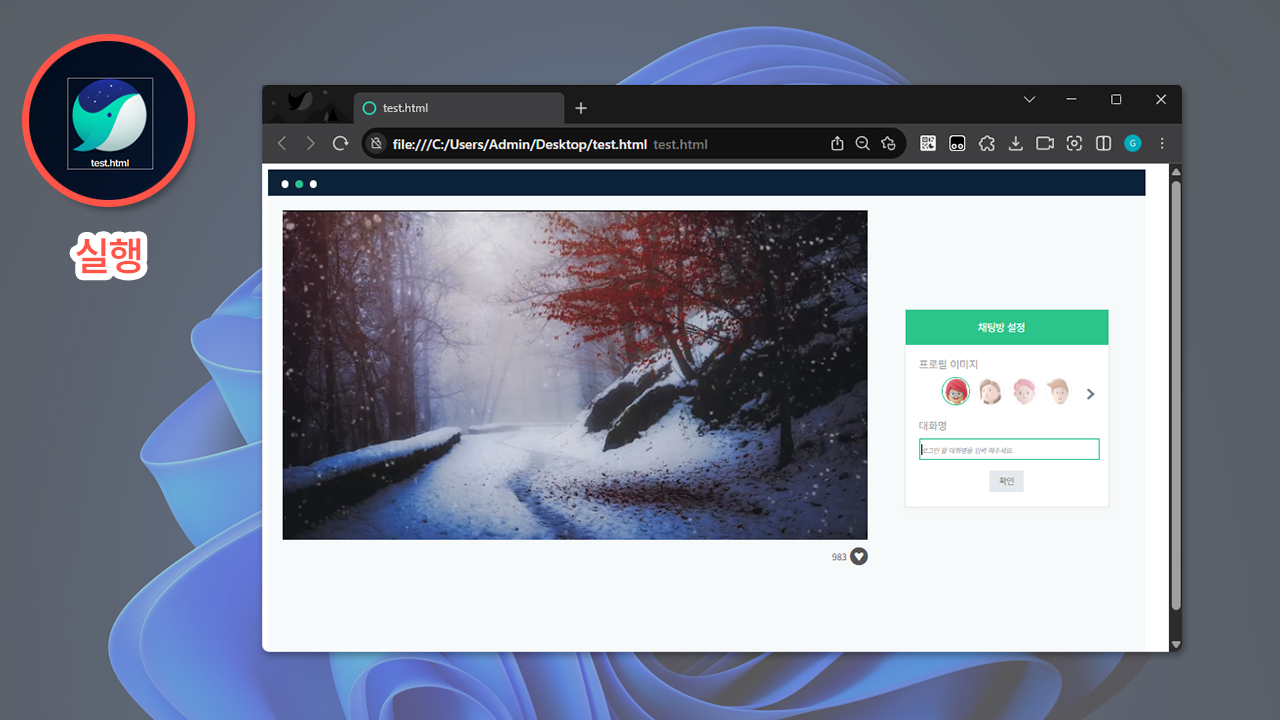The height and width of the screenshot is (720, 1280).
Task: Open the tab list dropdown chevron
Action: coord(1029,100)
